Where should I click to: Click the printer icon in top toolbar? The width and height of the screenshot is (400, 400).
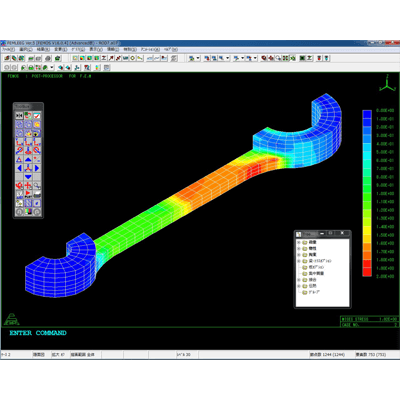coord(48,58)
